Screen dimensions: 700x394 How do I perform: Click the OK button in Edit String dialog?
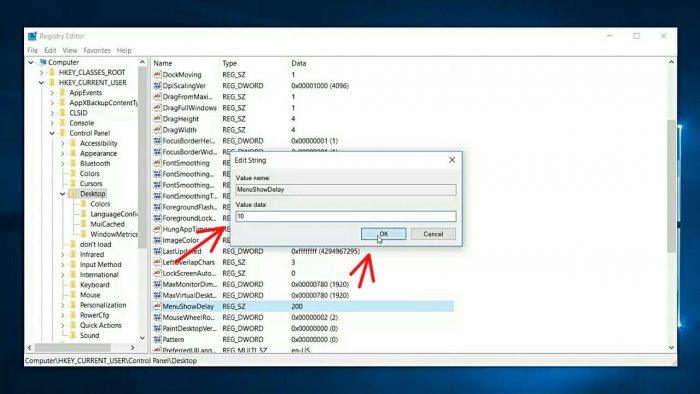[383, 234]
